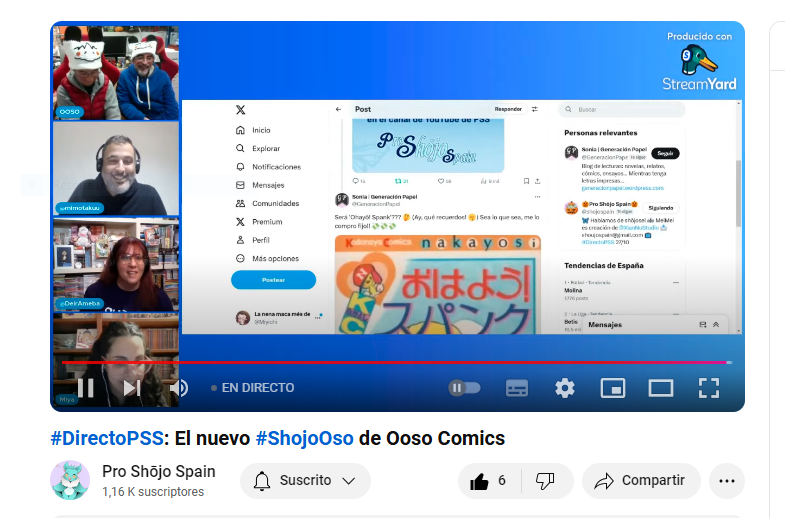Dislike the video with thumbs down
785x518 pixels.
click(545, 480)
